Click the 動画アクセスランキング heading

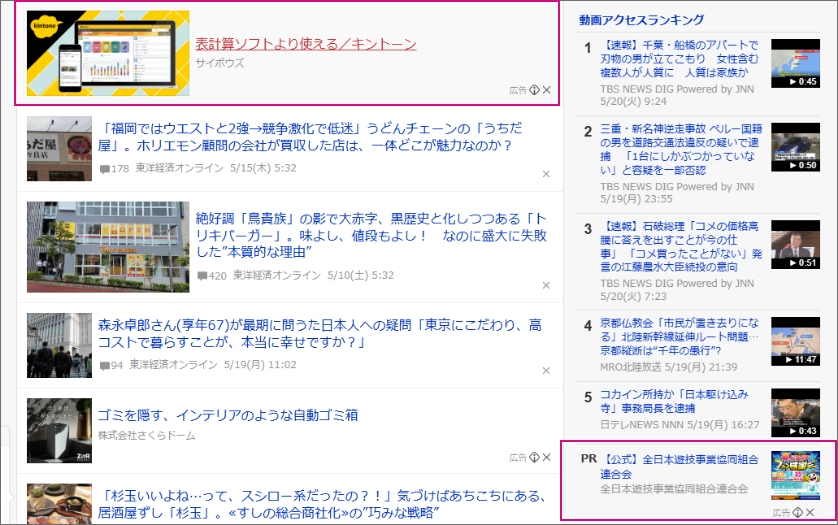tap(641, 20)
